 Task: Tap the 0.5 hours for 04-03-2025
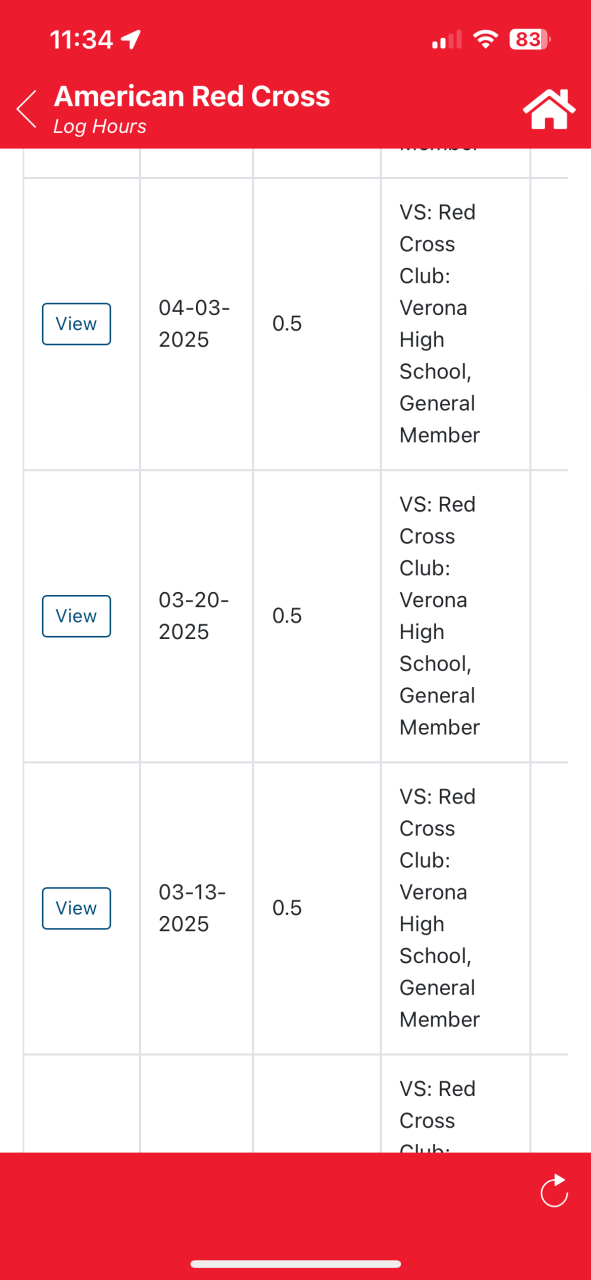tap(287, 324)
